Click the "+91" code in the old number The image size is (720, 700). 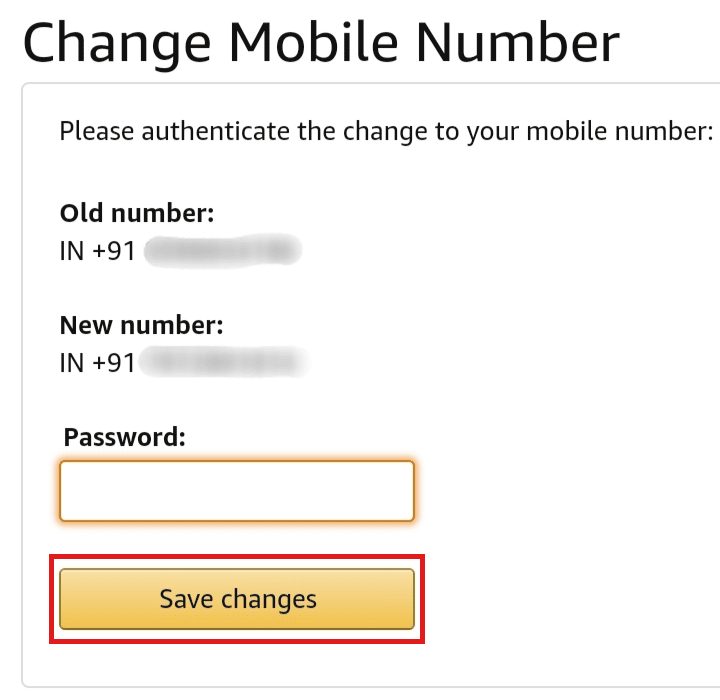click(114, 251)
